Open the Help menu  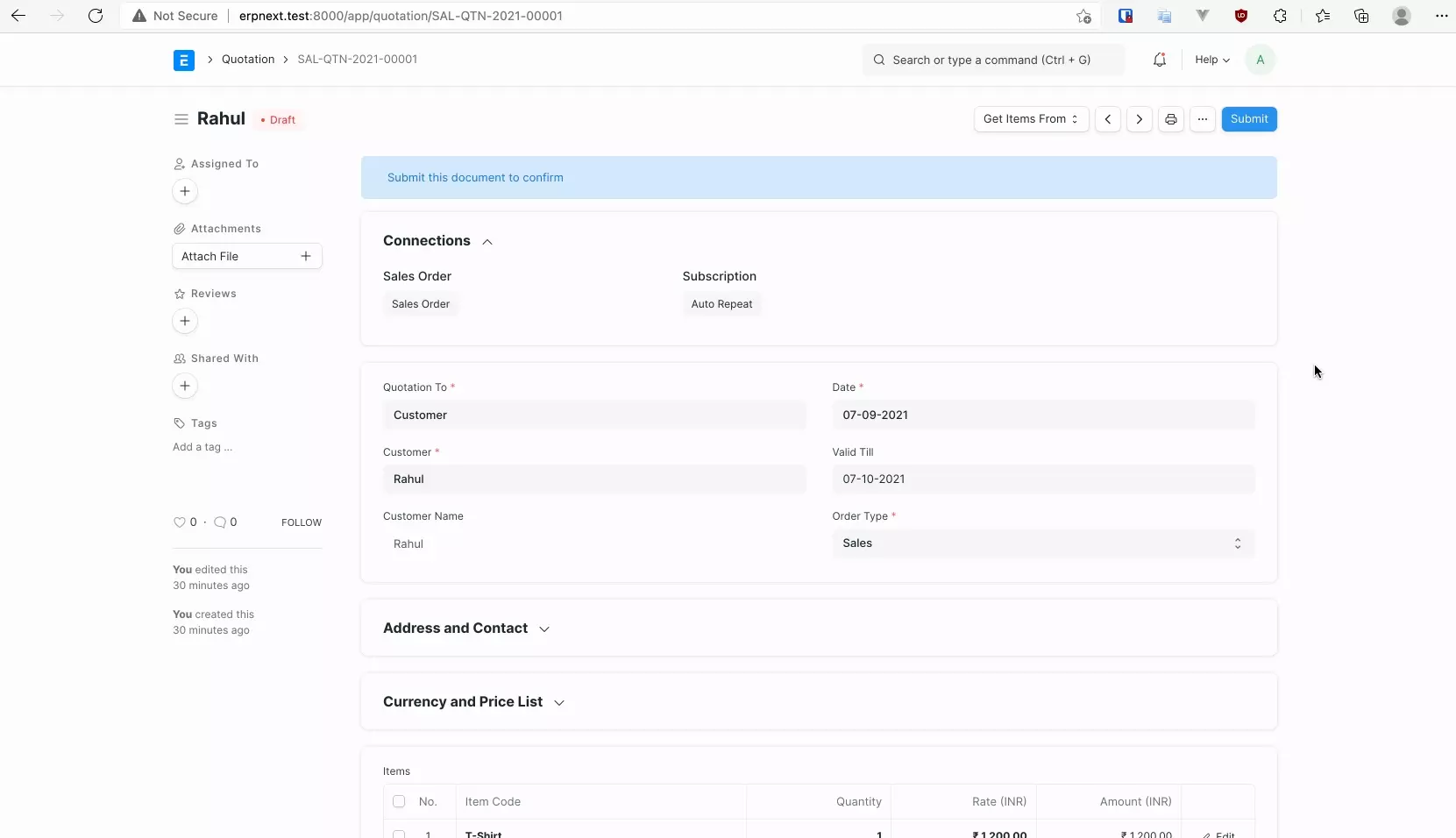1211,60
